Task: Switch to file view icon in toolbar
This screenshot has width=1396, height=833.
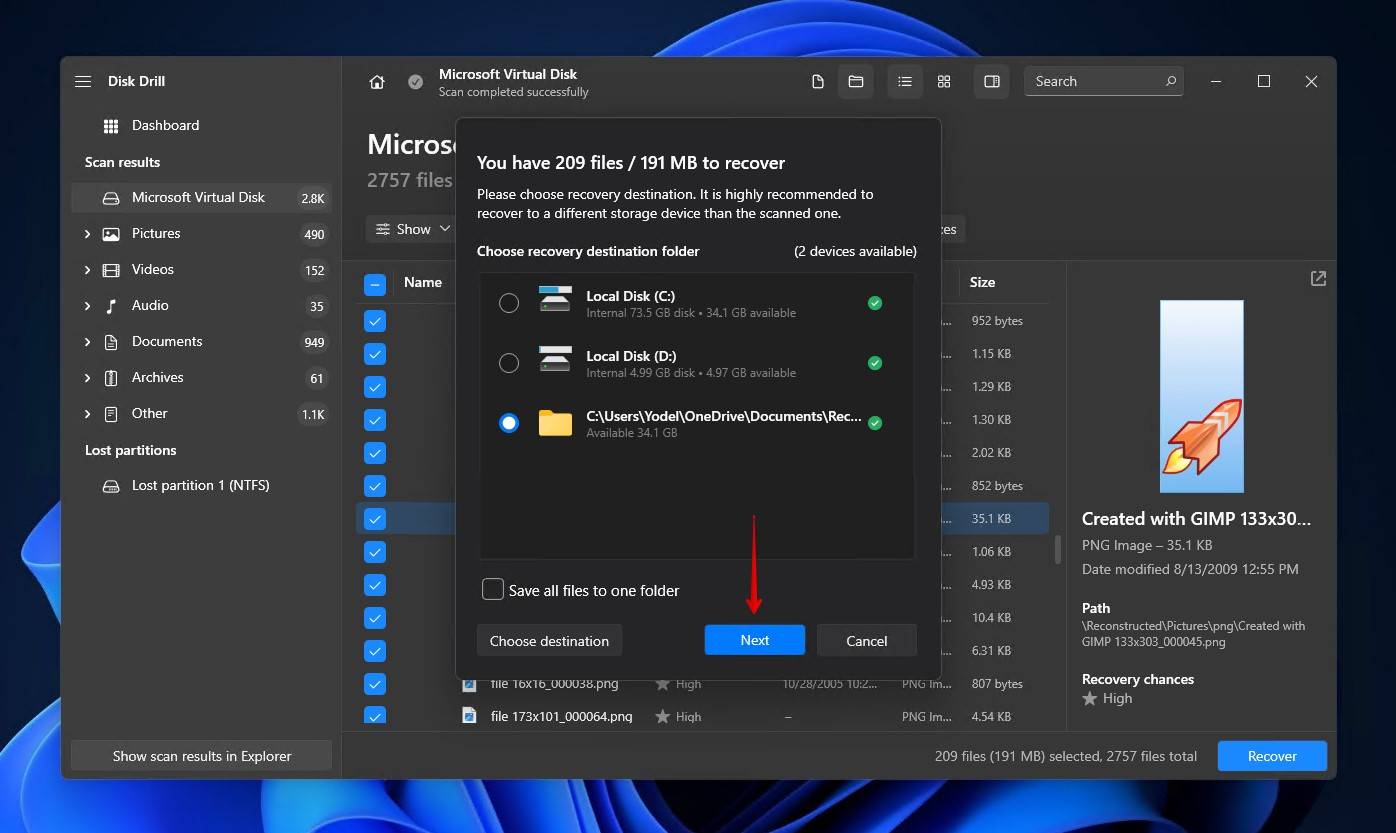Action: [x=818, y=81]
